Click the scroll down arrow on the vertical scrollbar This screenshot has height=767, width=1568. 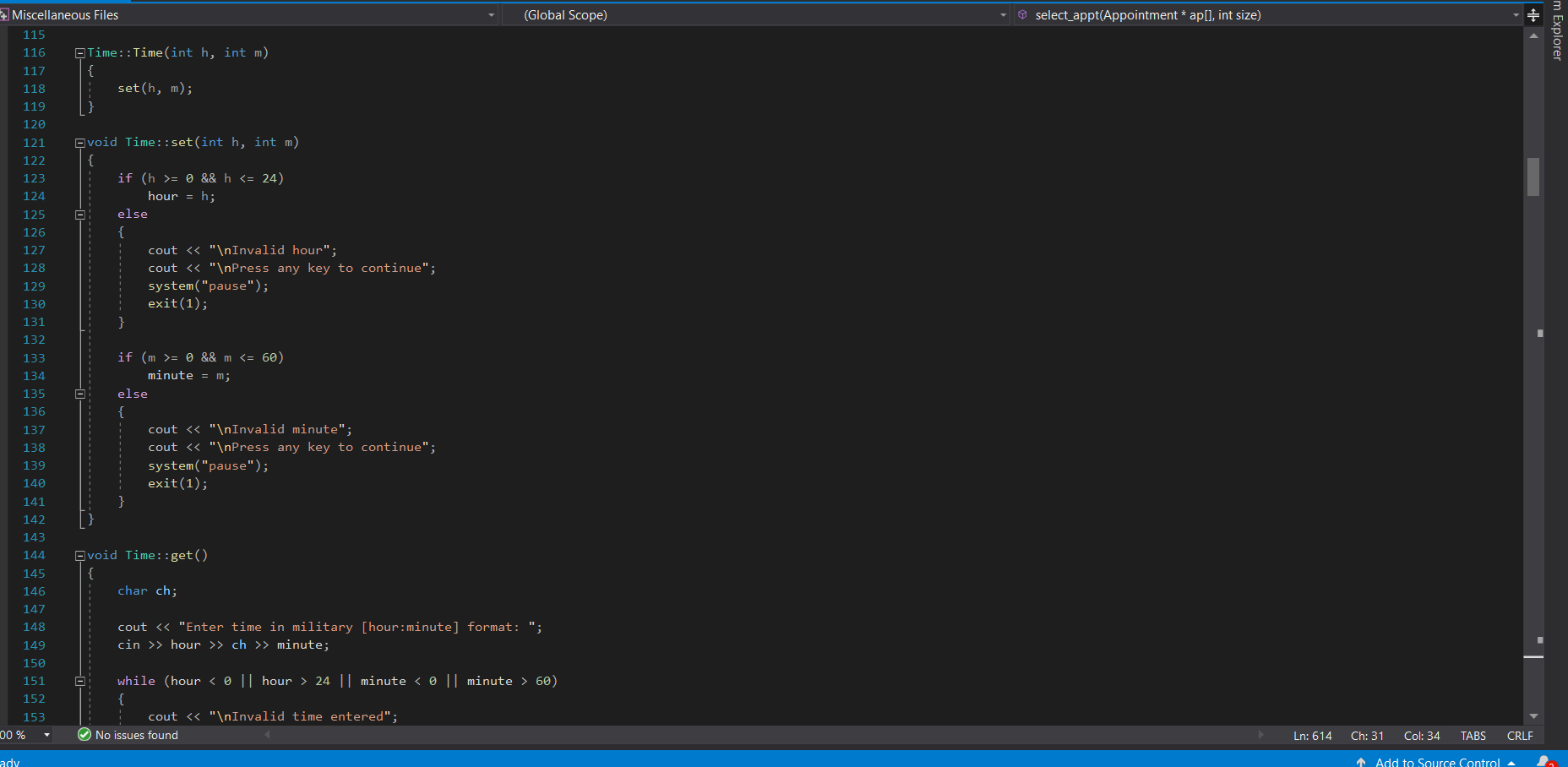coord(1533,716)
